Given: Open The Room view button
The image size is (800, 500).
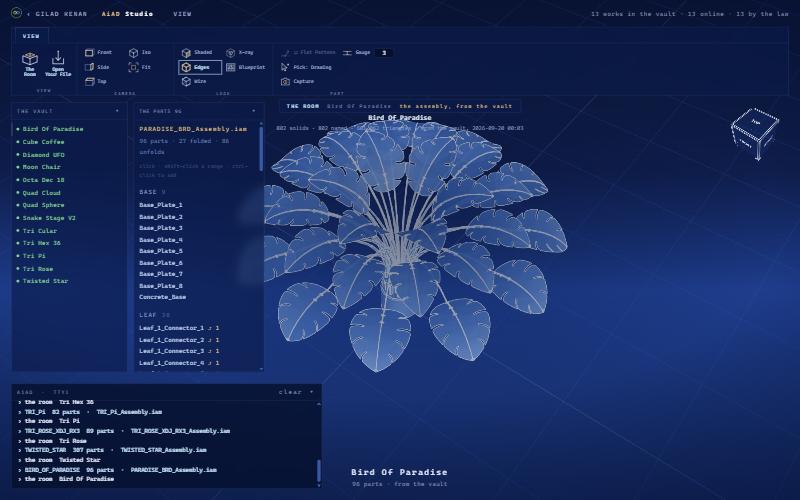Looking at the screenshot, I should click(30, 64).
